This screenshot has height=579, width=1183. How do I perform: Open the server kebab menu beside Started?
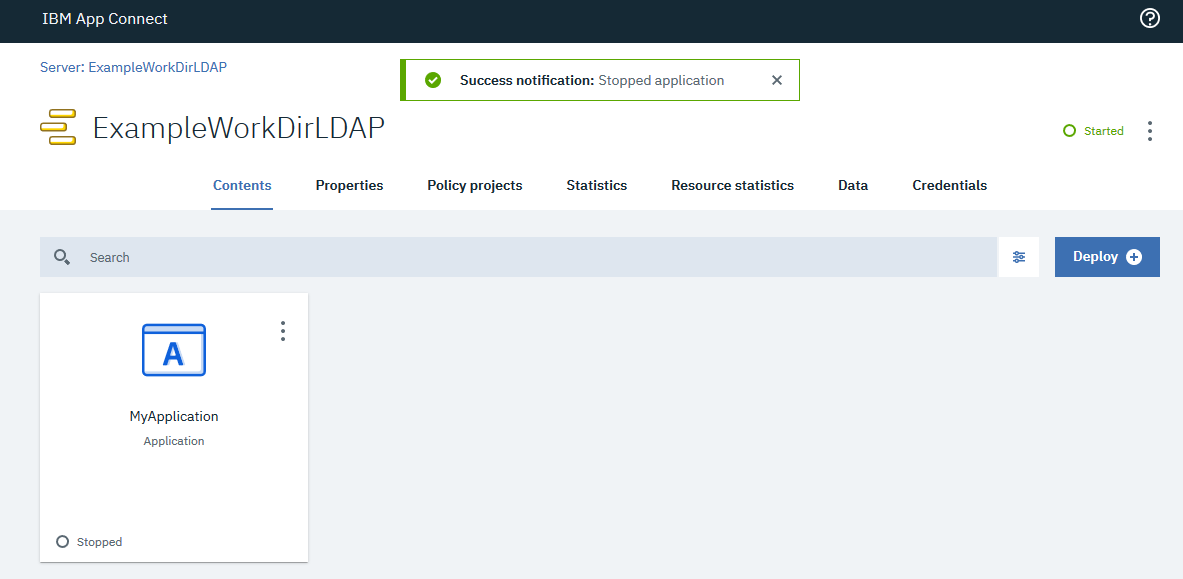[x=1149, y=131]
